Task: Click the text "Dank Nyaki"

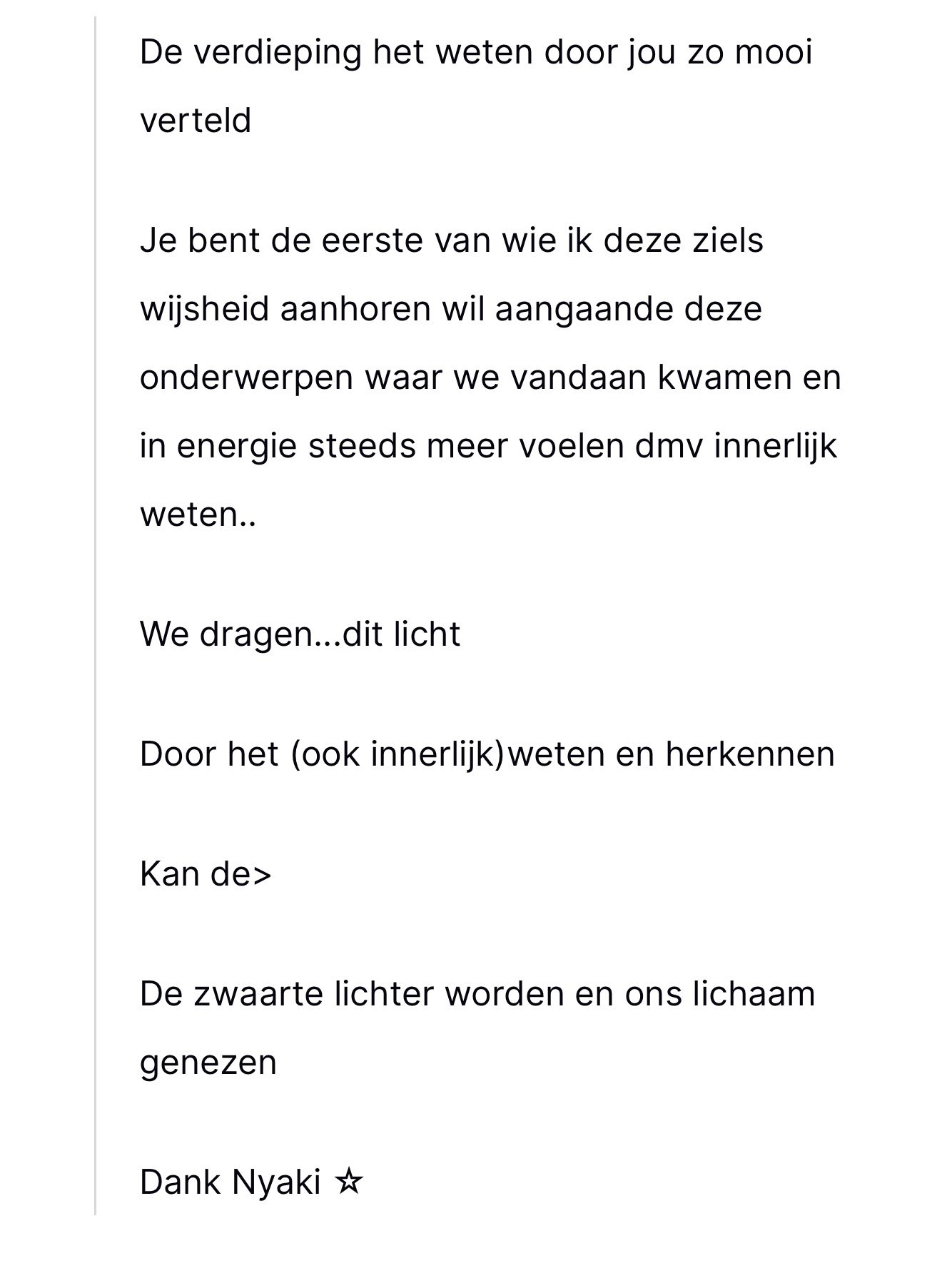Action: click(x=230, y=1182)
